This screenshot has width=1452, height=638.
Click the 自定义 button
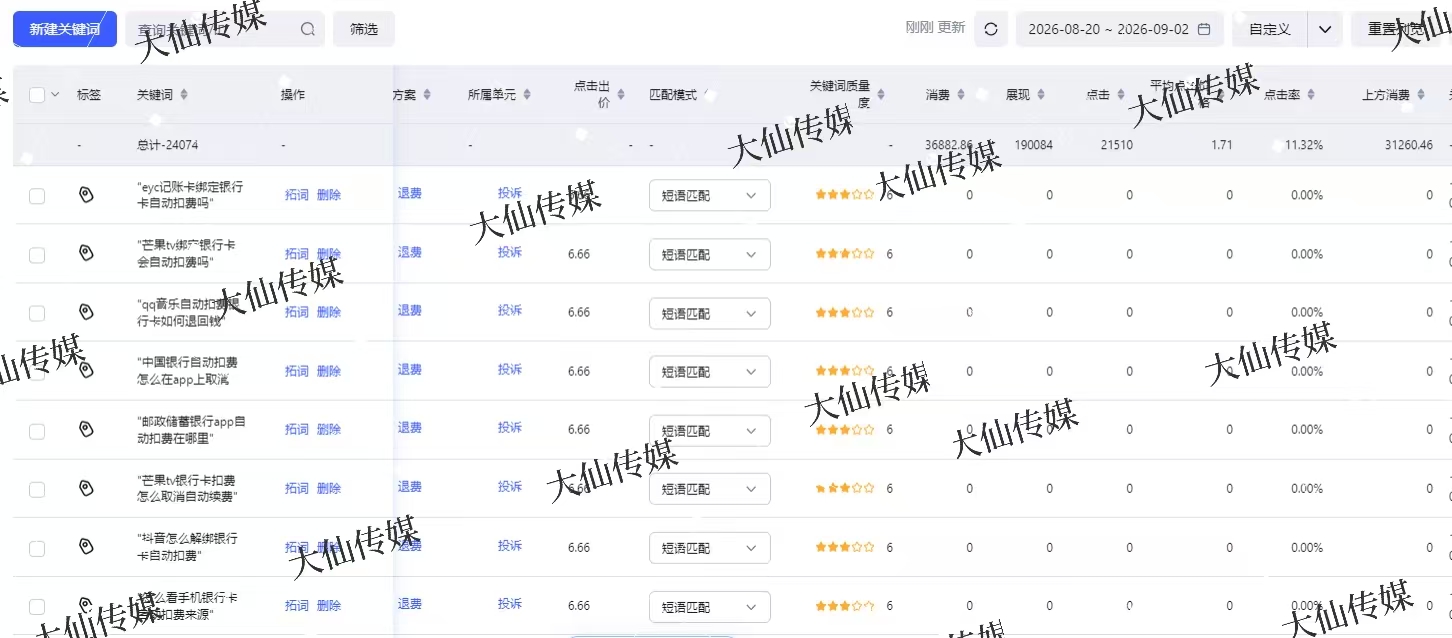click(1270, 29)
